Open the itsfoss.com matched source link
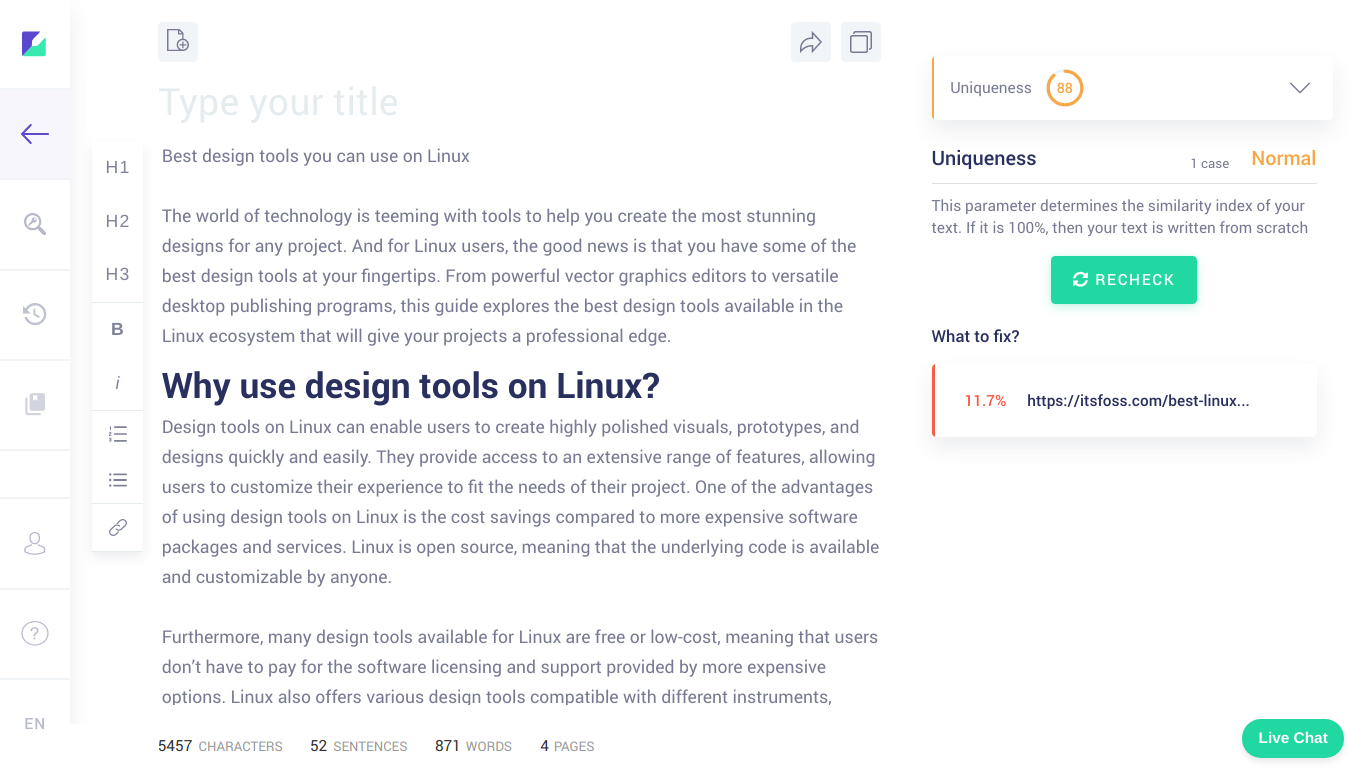 1138,401
